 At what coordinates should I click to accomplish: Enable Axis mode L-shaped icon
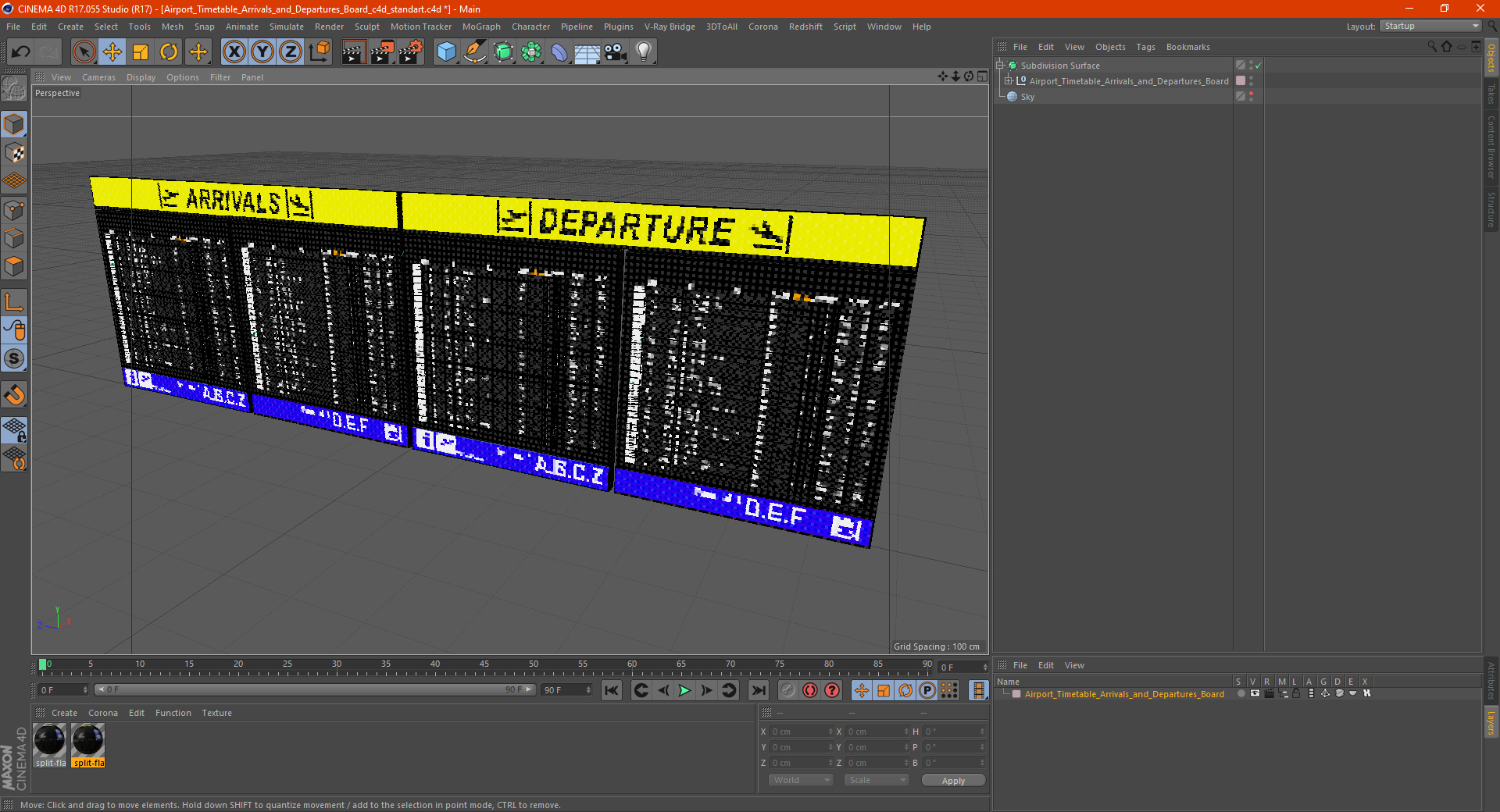click(x=14, y=302)
